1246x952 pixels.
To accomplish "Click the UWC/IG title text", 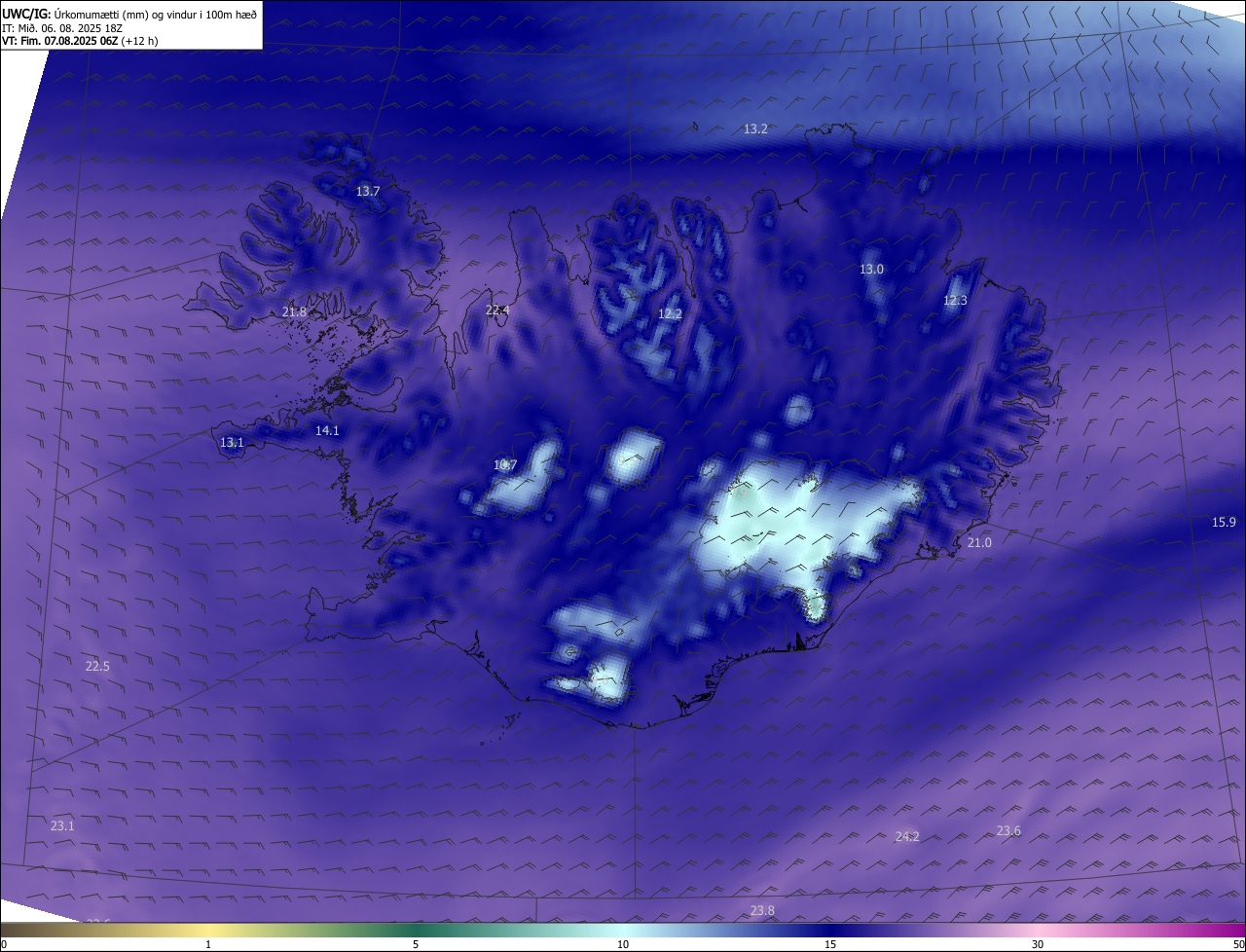I will click(129, 14).
